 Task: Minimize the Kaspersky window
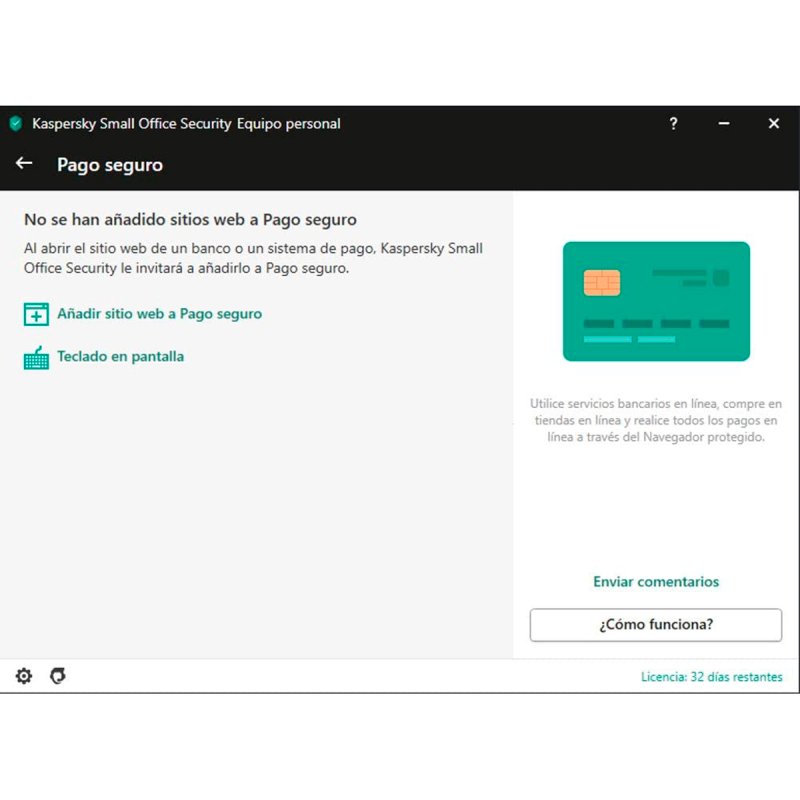pyautogui.click(x=723, y=123)
